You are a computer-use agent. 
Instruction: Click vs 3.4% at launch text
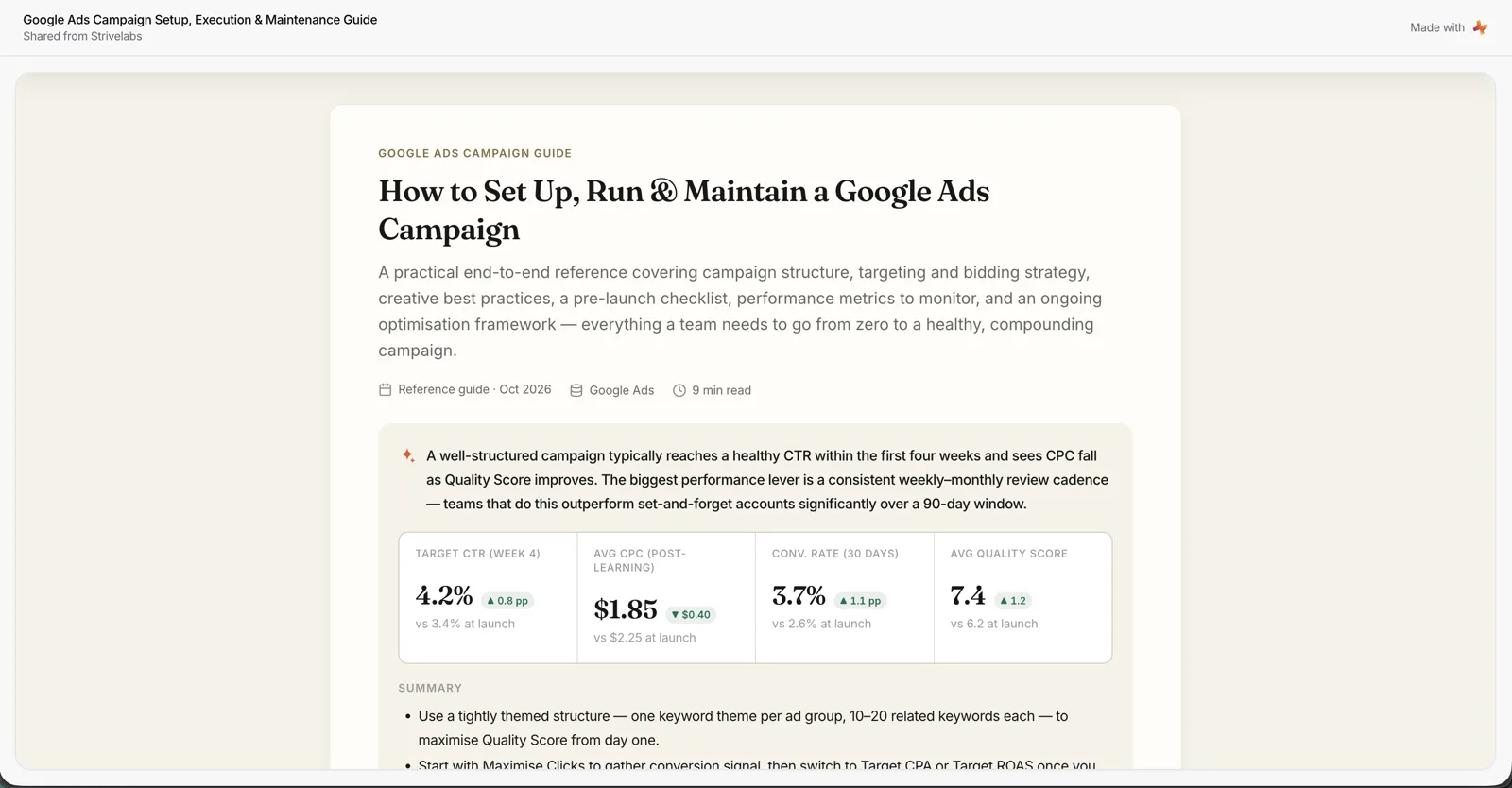click(465, 624)
